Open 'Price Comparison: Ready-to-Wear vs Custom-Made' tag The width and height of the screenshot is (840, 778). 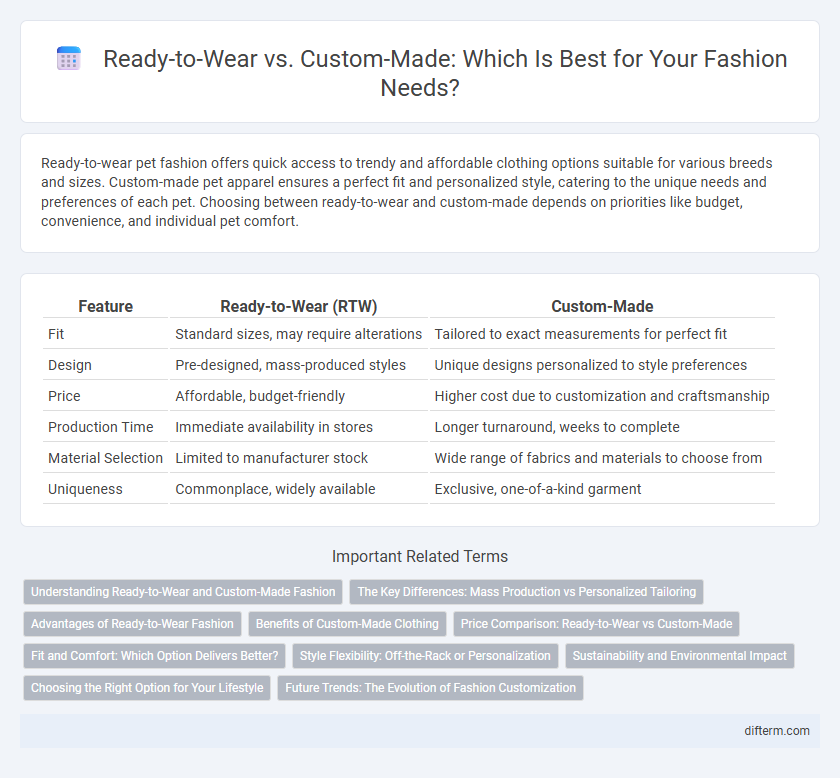(596, 624)
